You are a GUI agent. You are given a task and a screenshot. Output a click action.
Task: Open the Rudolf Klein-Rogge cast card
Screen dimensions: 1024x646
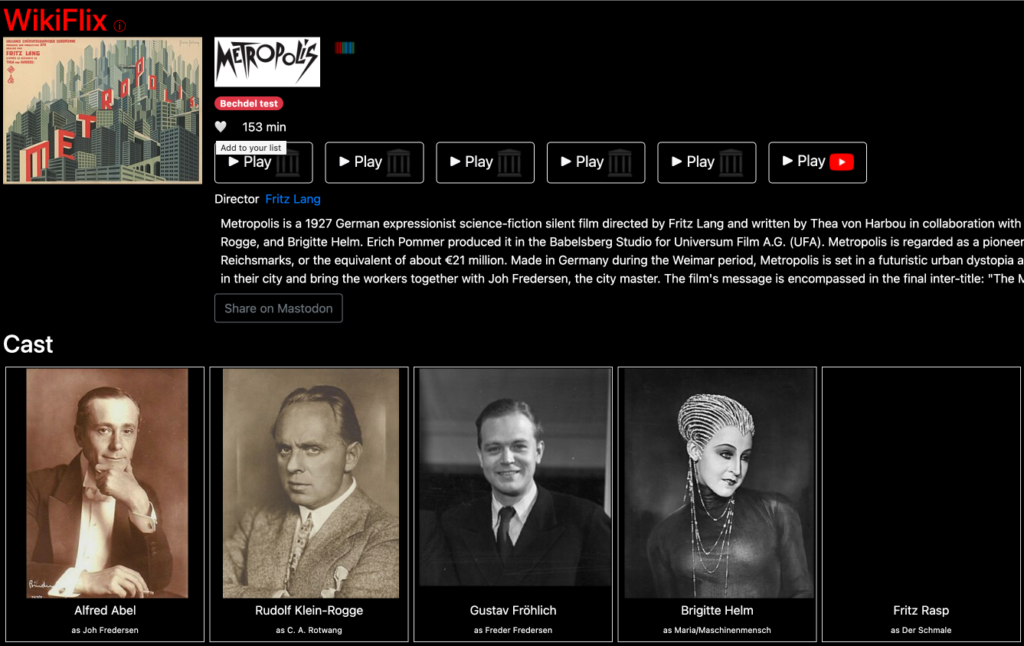309,504
